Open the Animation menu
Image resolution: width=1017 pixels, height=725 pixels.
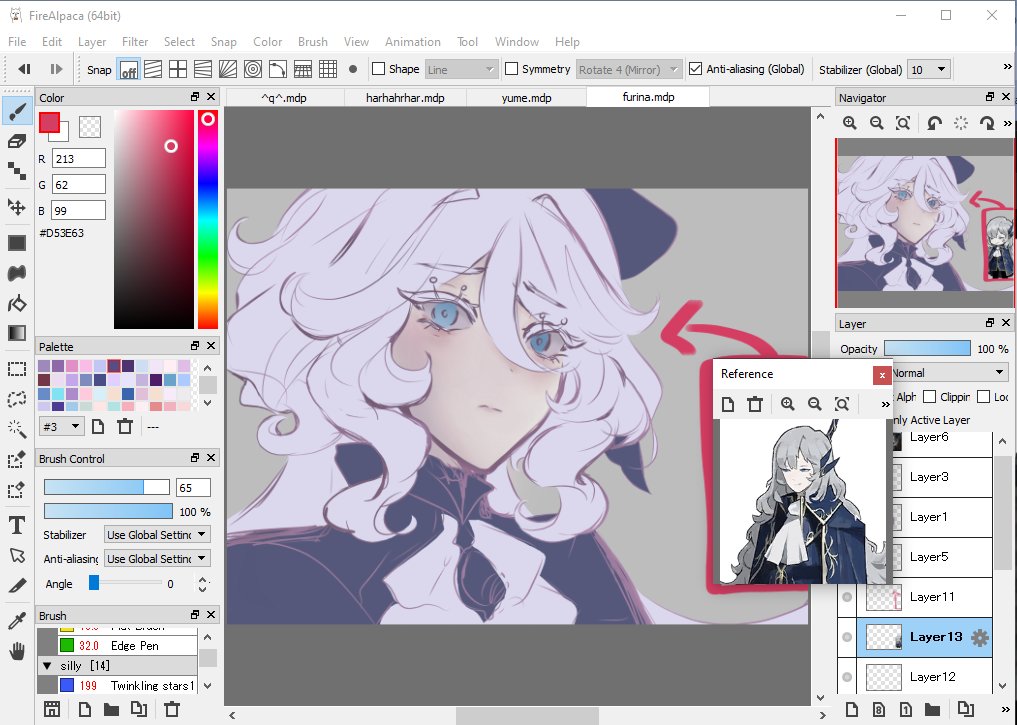413,42
